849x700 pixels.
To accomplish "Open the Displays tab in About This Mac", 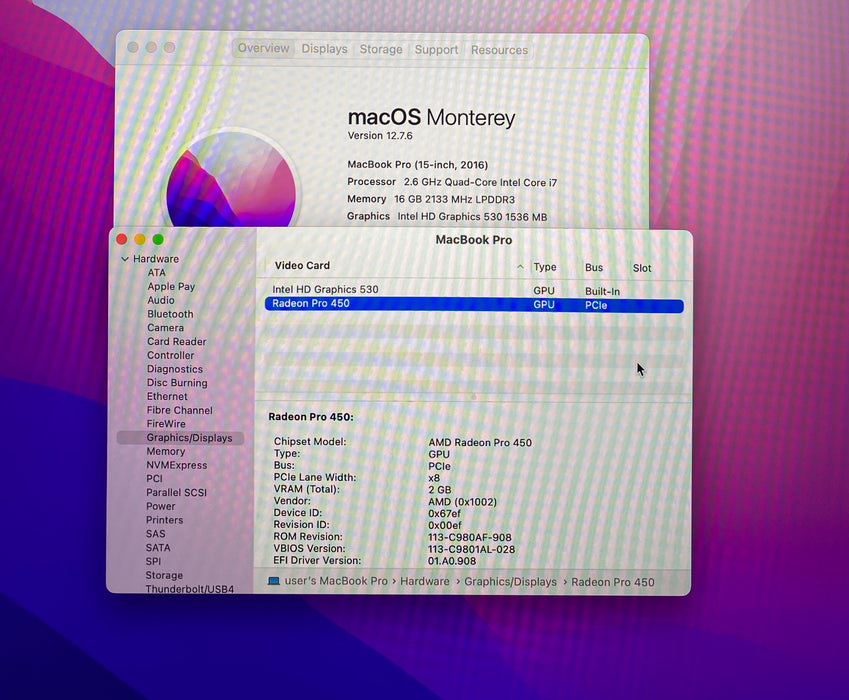I will (324, 49).
